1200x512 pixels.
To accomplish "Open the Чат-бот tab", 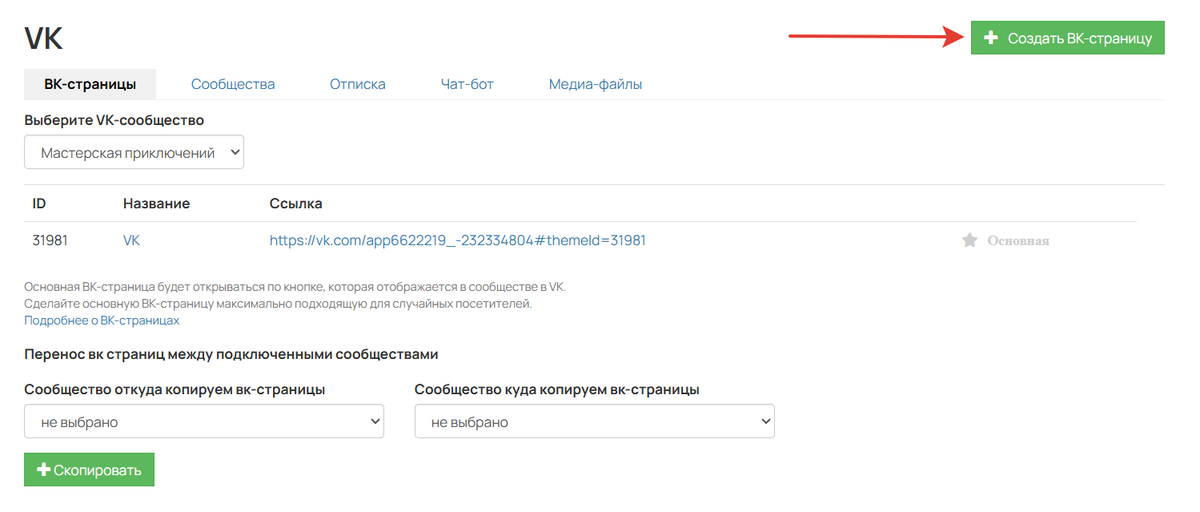I will coord(467,84).
